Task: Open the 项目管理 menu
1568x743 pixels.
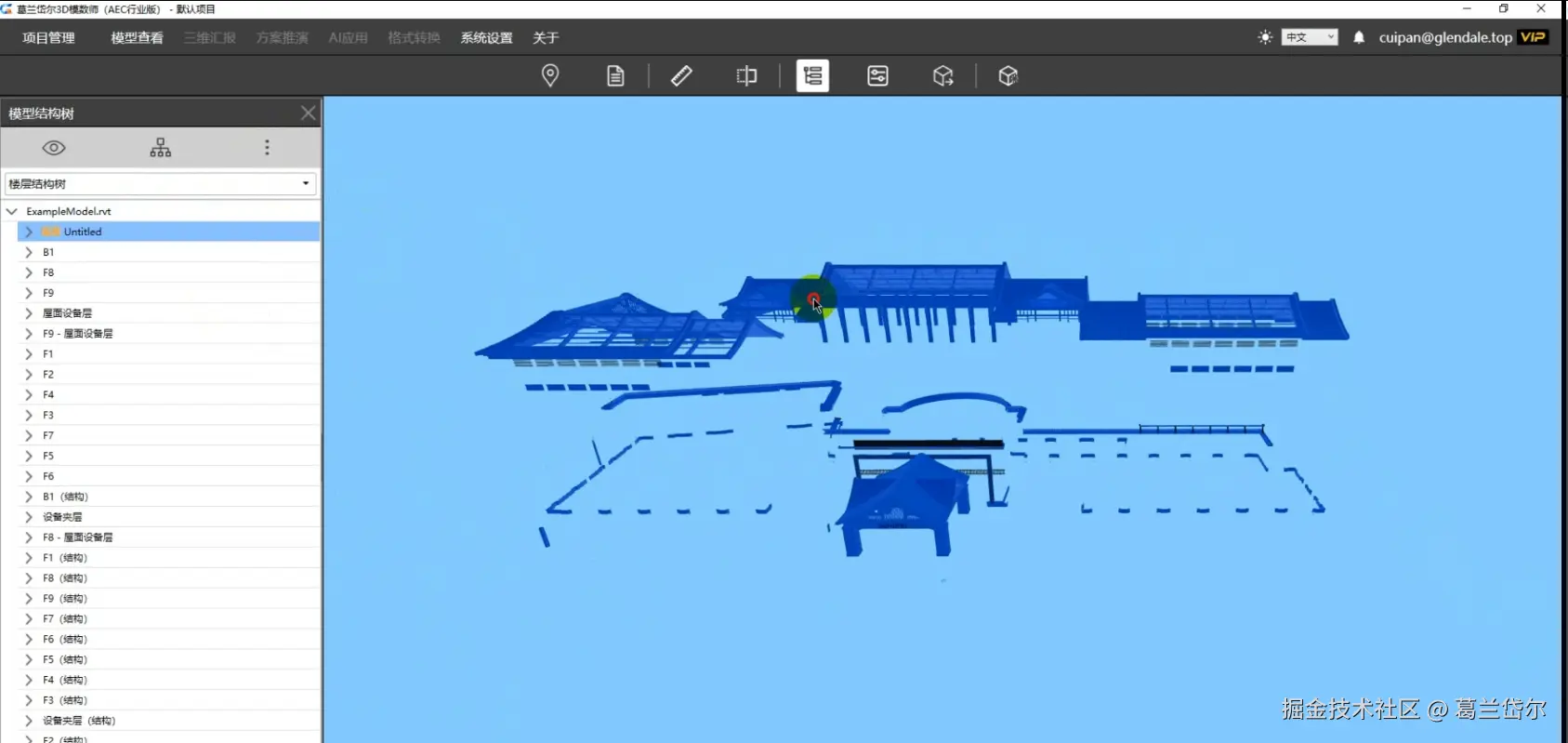Action: pos(48,38)
